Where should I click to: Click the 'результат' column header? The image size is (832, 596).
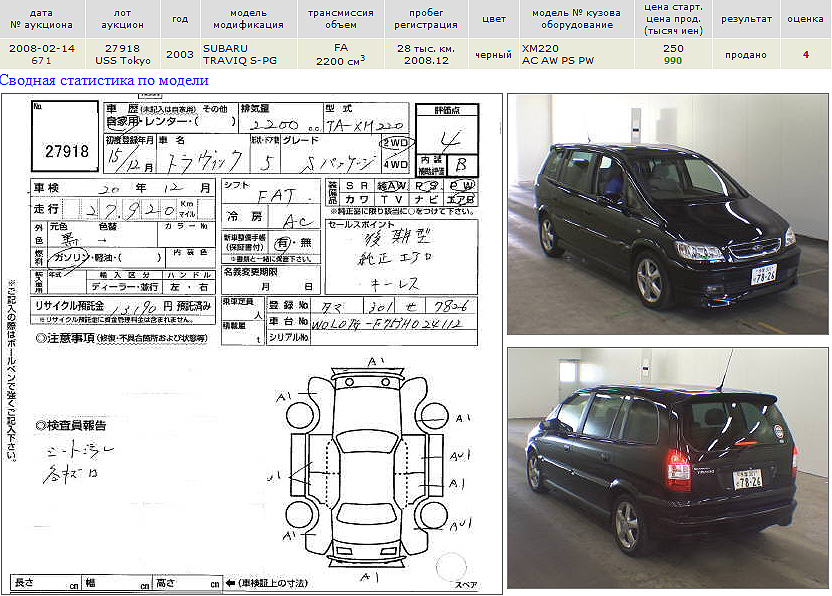click(746, 19)
